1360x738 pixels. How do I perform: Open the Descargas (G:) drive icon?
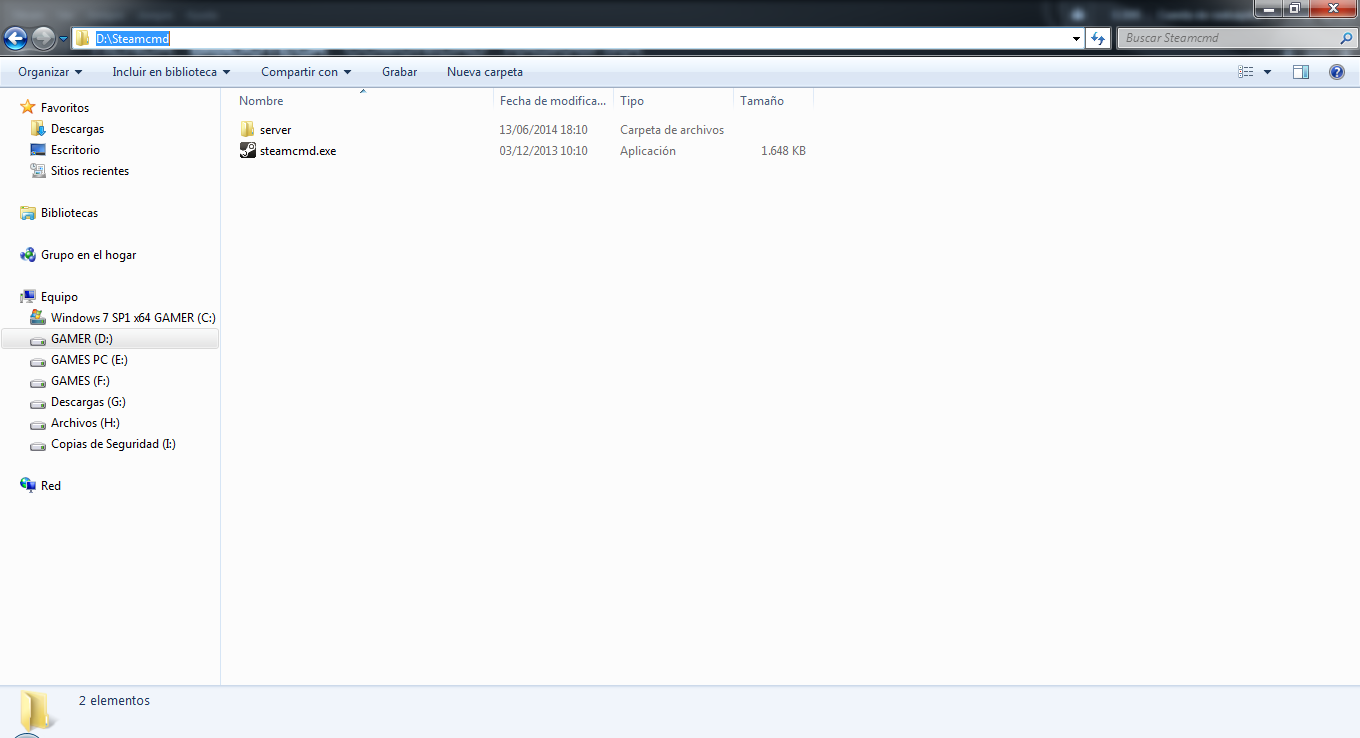tap(38, 403)
